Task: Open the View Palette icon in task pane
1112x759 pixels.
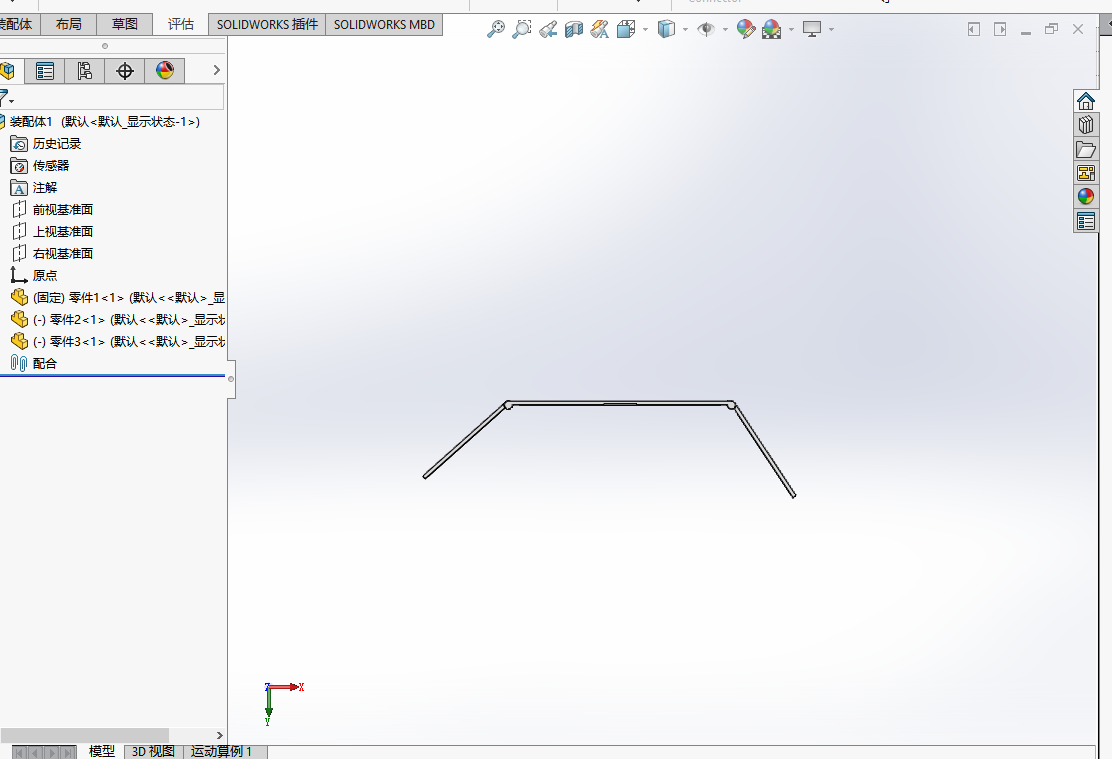Action: (1086, 173)
